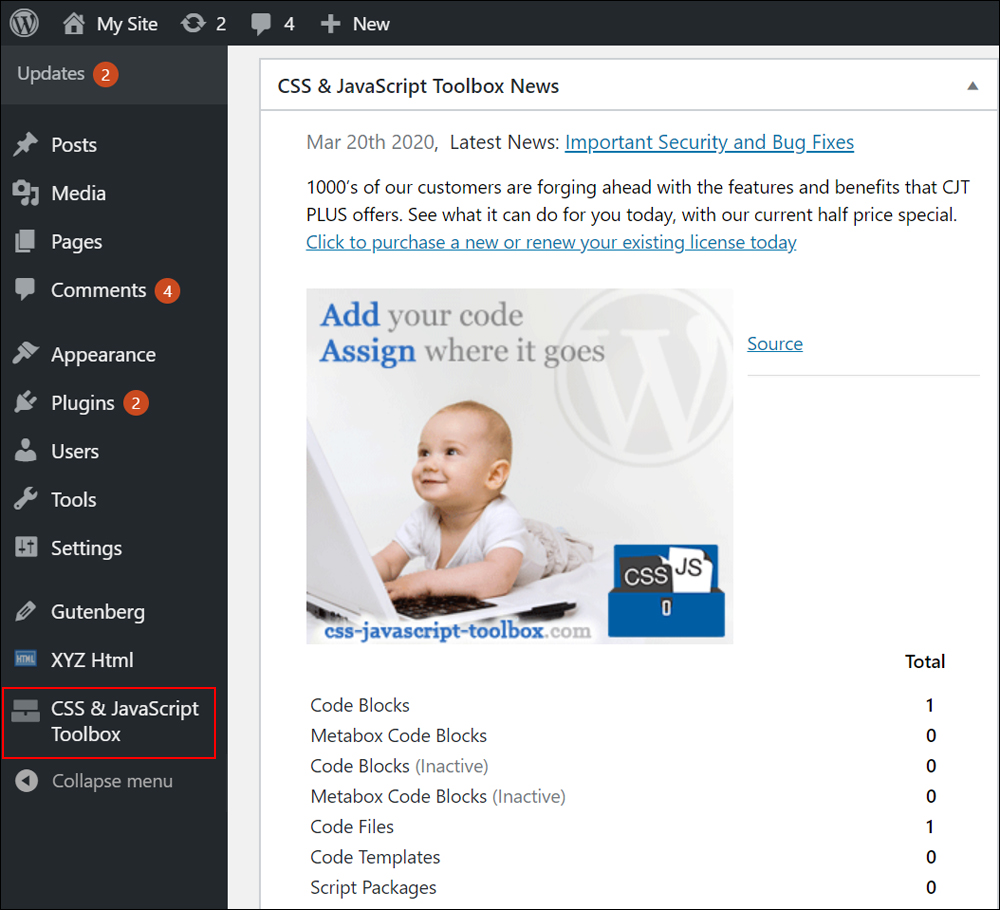
Task: Click the CSS & JavaScript Toolbox icon
Action: (x=26, y=710)
